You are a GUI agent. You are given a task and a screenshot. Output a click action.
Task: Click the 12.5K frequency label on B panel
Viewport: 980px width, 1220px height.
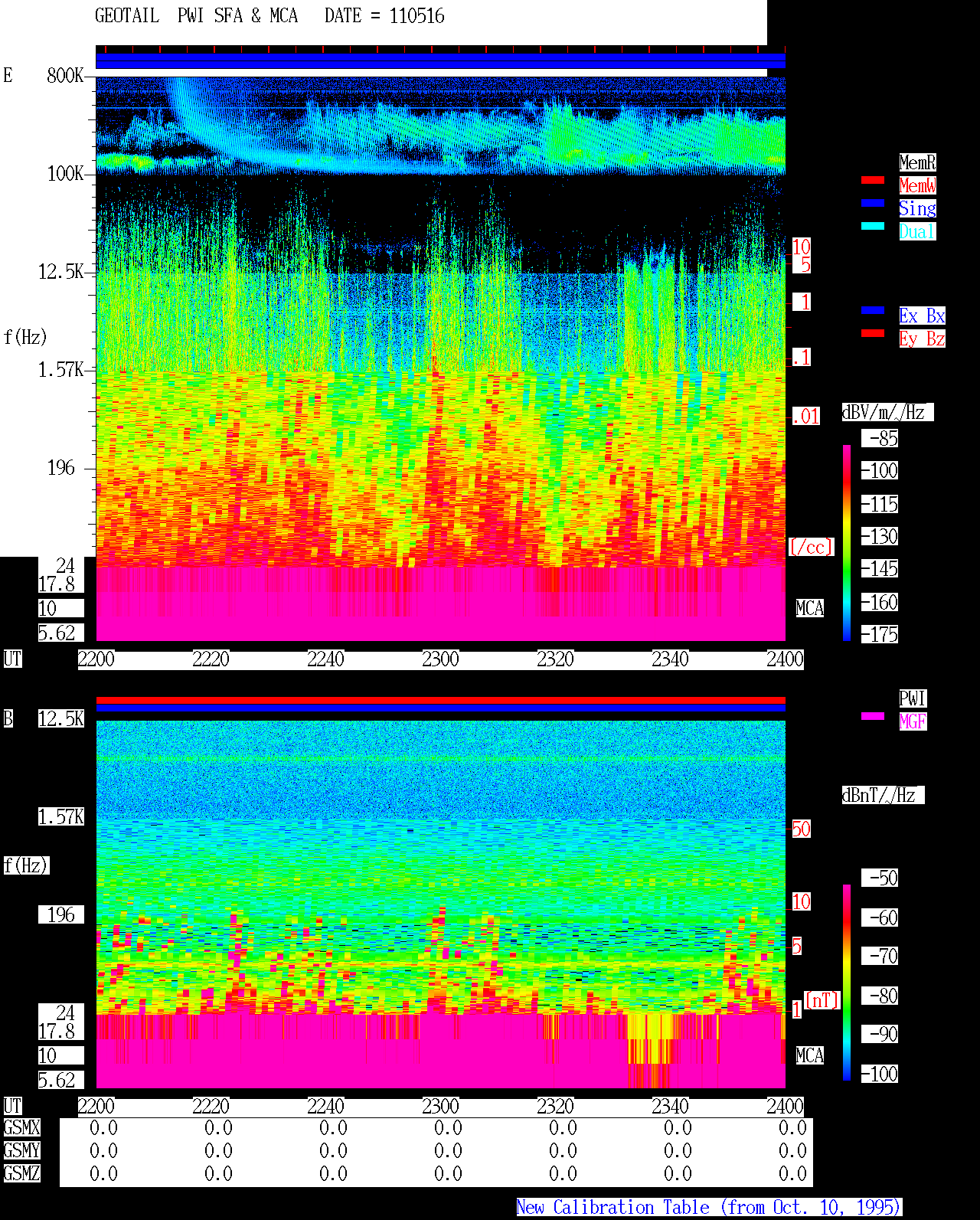pos(61,718)
